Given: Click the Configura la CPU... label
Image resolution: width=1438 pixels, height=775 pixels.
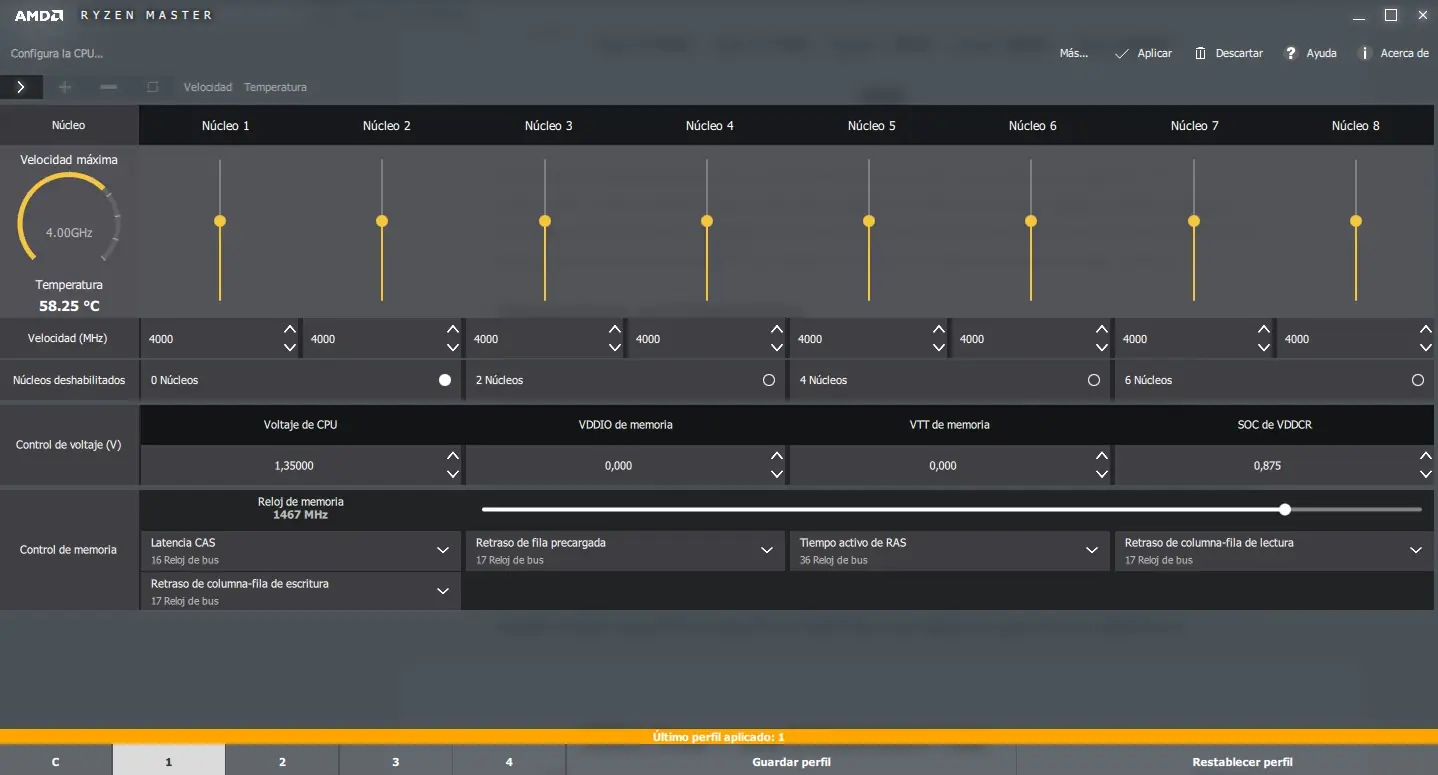Looking at the screenshot, I should coord(57,53).
